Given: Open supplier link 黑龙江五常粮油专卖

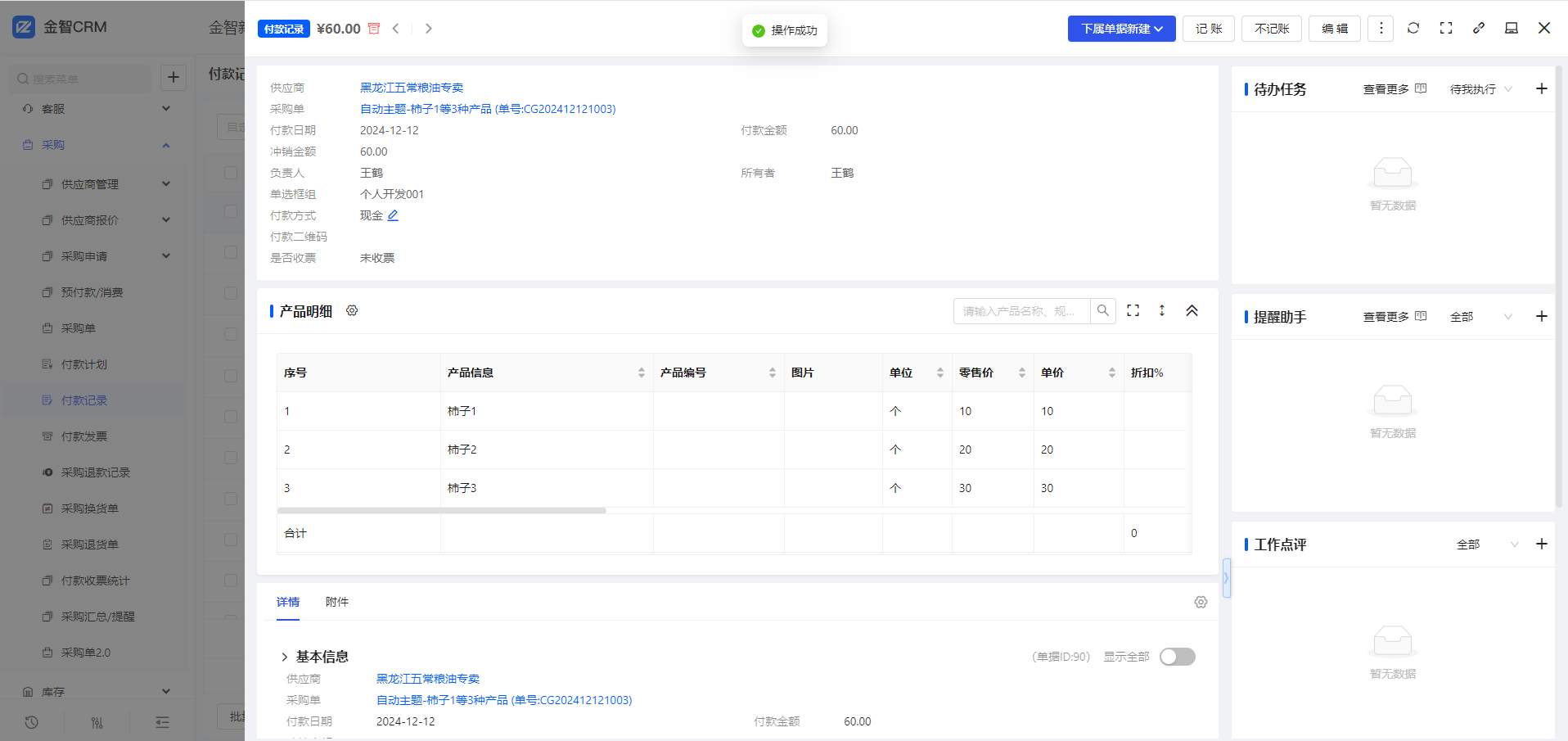Looking at the screenshot, I should click(412, 88).
